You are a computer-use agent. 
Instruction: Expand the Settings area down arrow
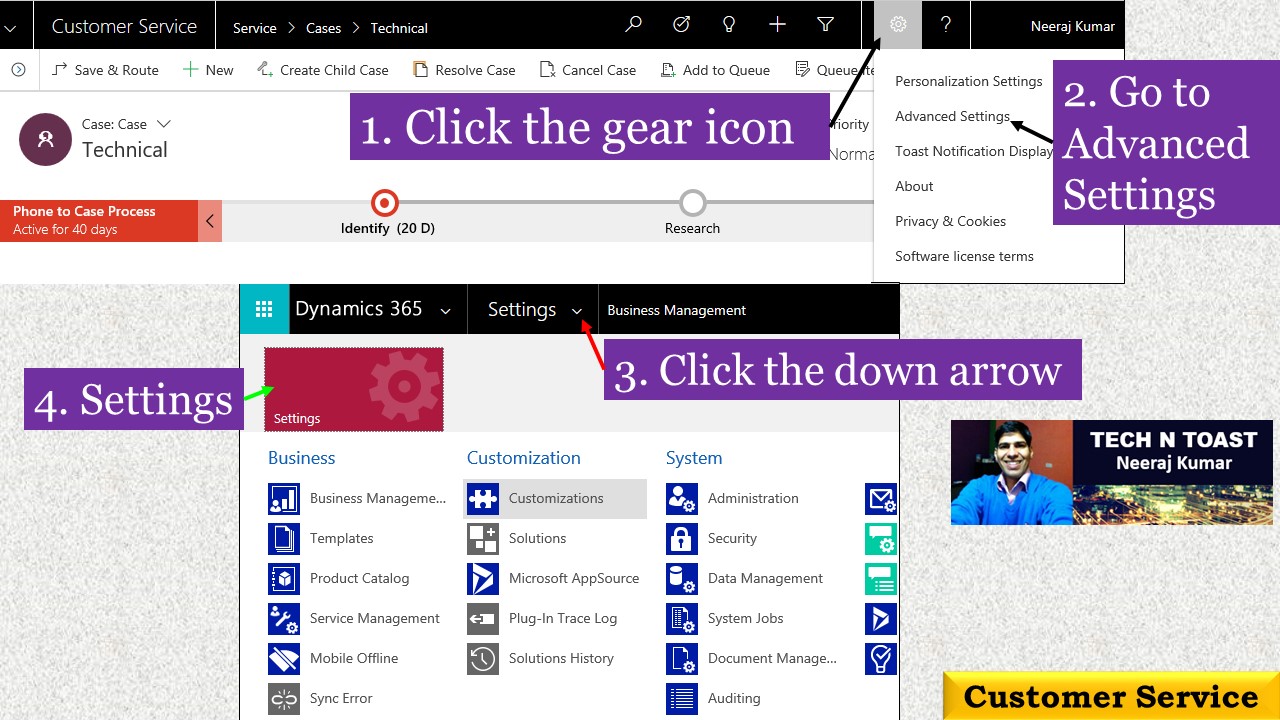(x=577, y=311)
